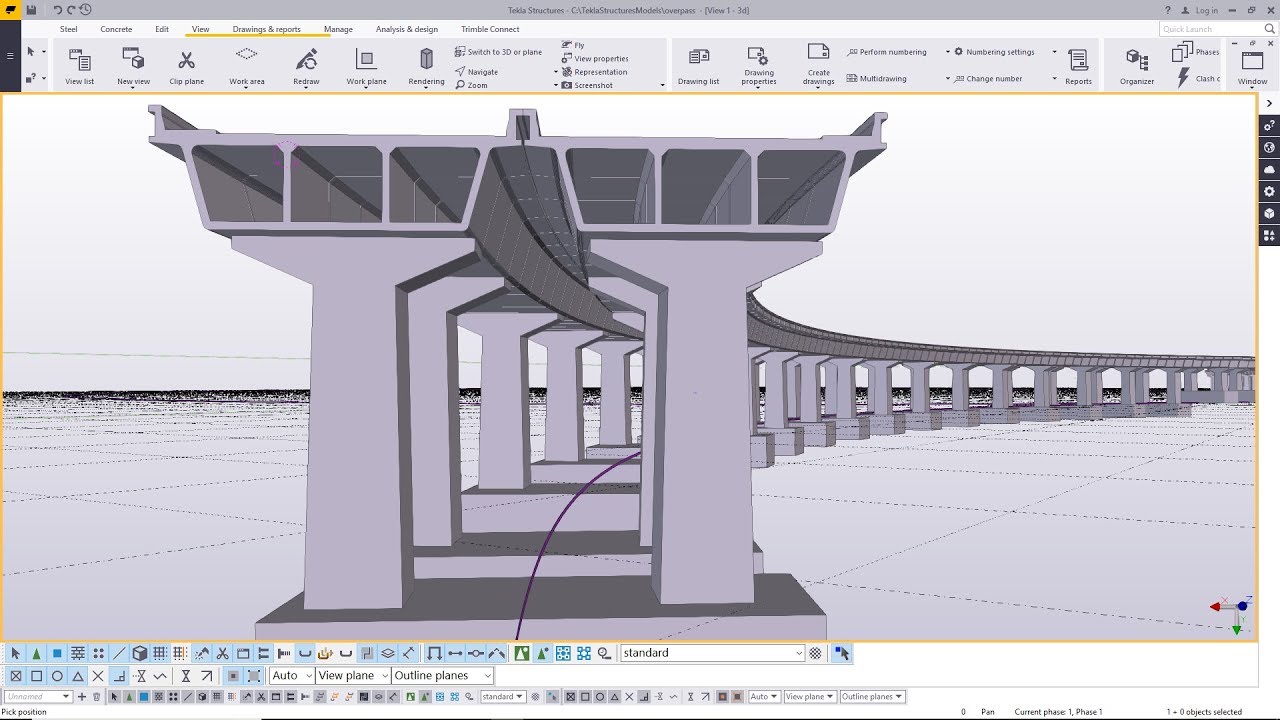Open the Organizer
The width and height of the screenshot is (1280, 720).
coord(1137,66)
